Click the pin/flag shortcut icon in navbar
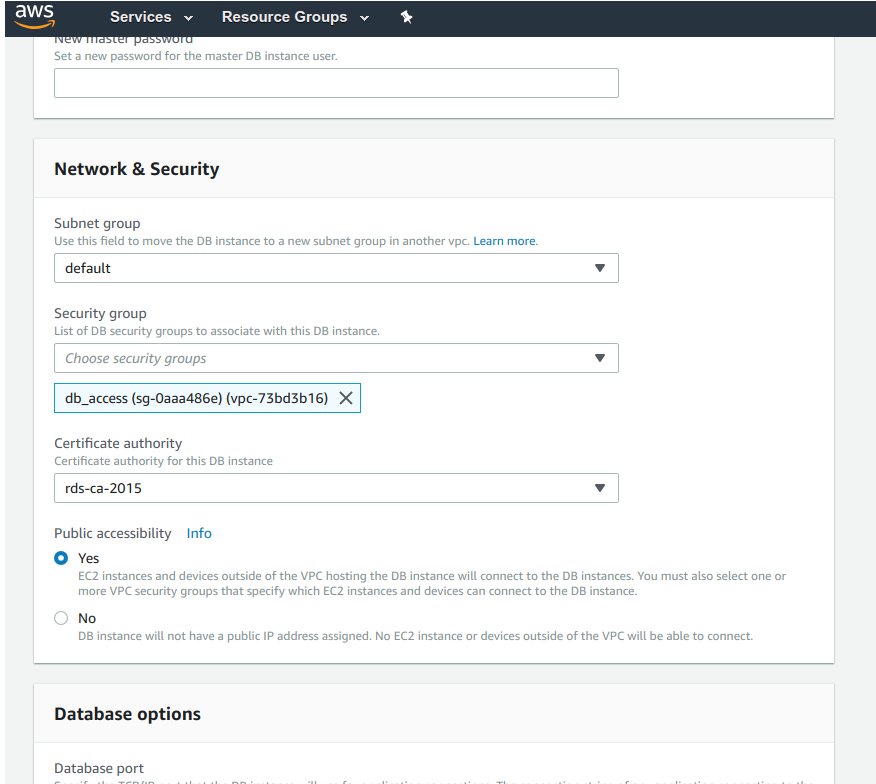This screenshot has width=876, height=784. pyautogui.click(x=407, y=17)
